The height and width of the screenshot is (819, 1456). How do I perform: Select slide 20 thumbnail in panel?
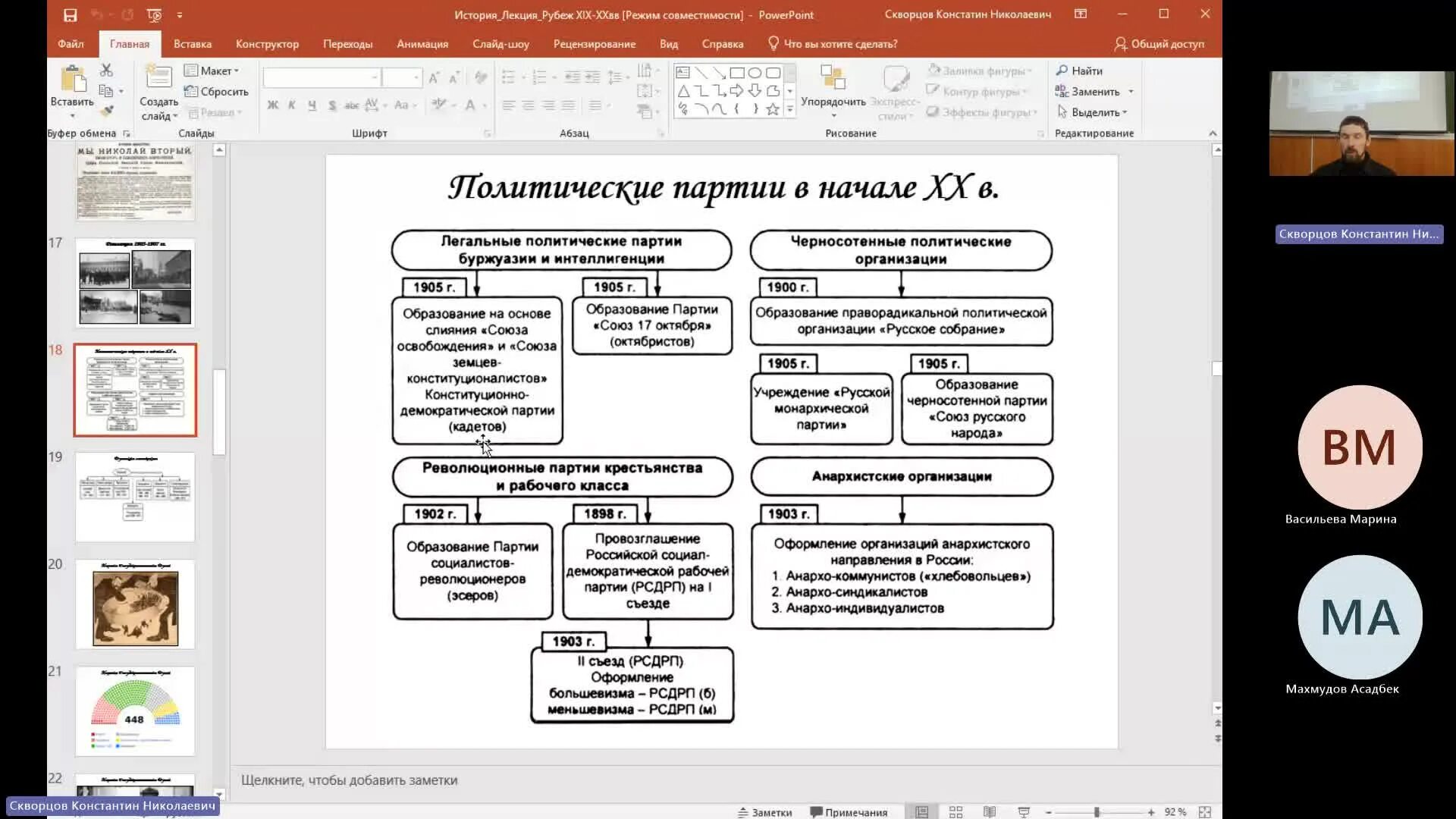click(135, 604)
